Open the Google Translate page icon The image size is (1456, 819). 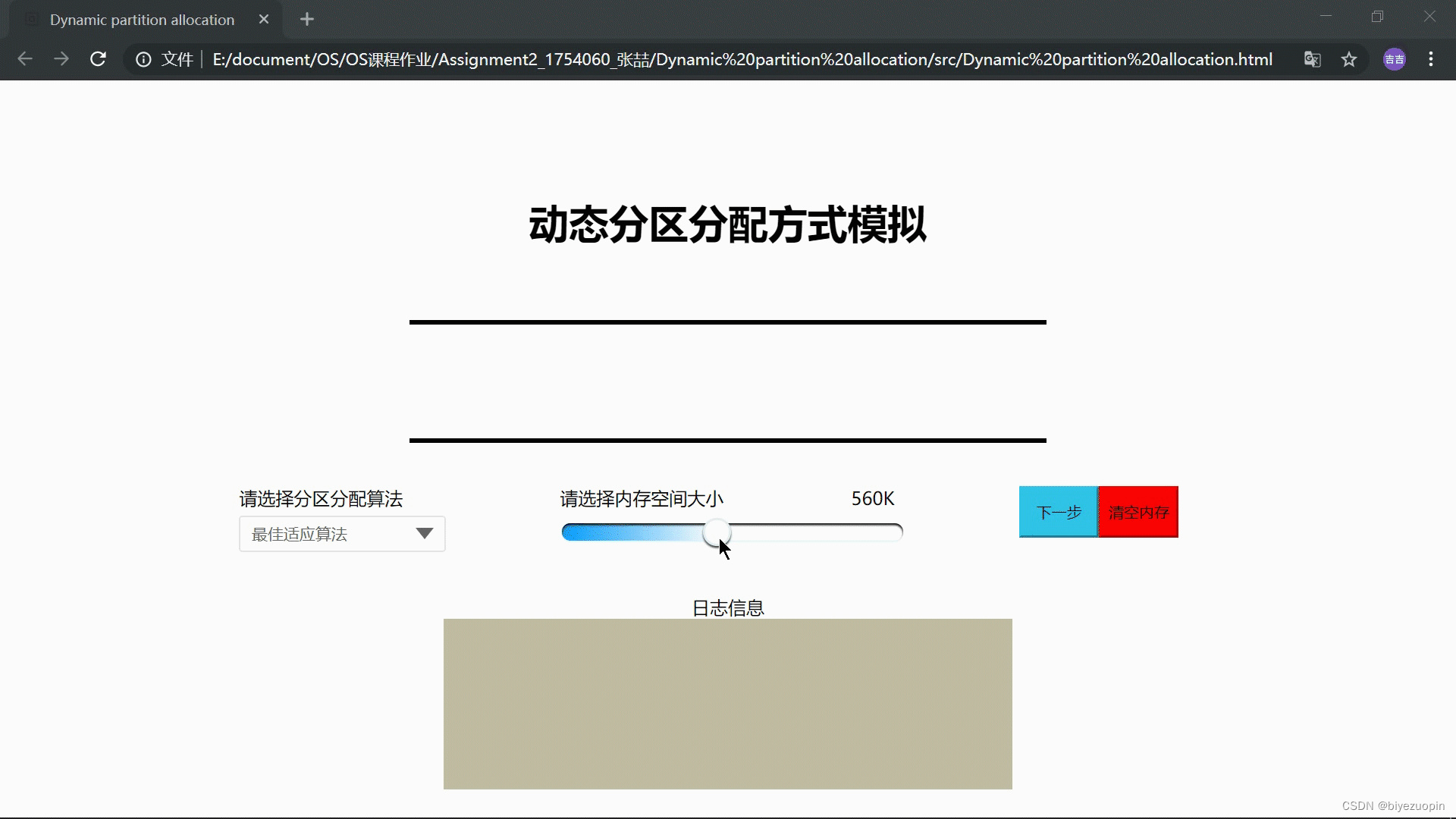click(x=1312, y=59)
